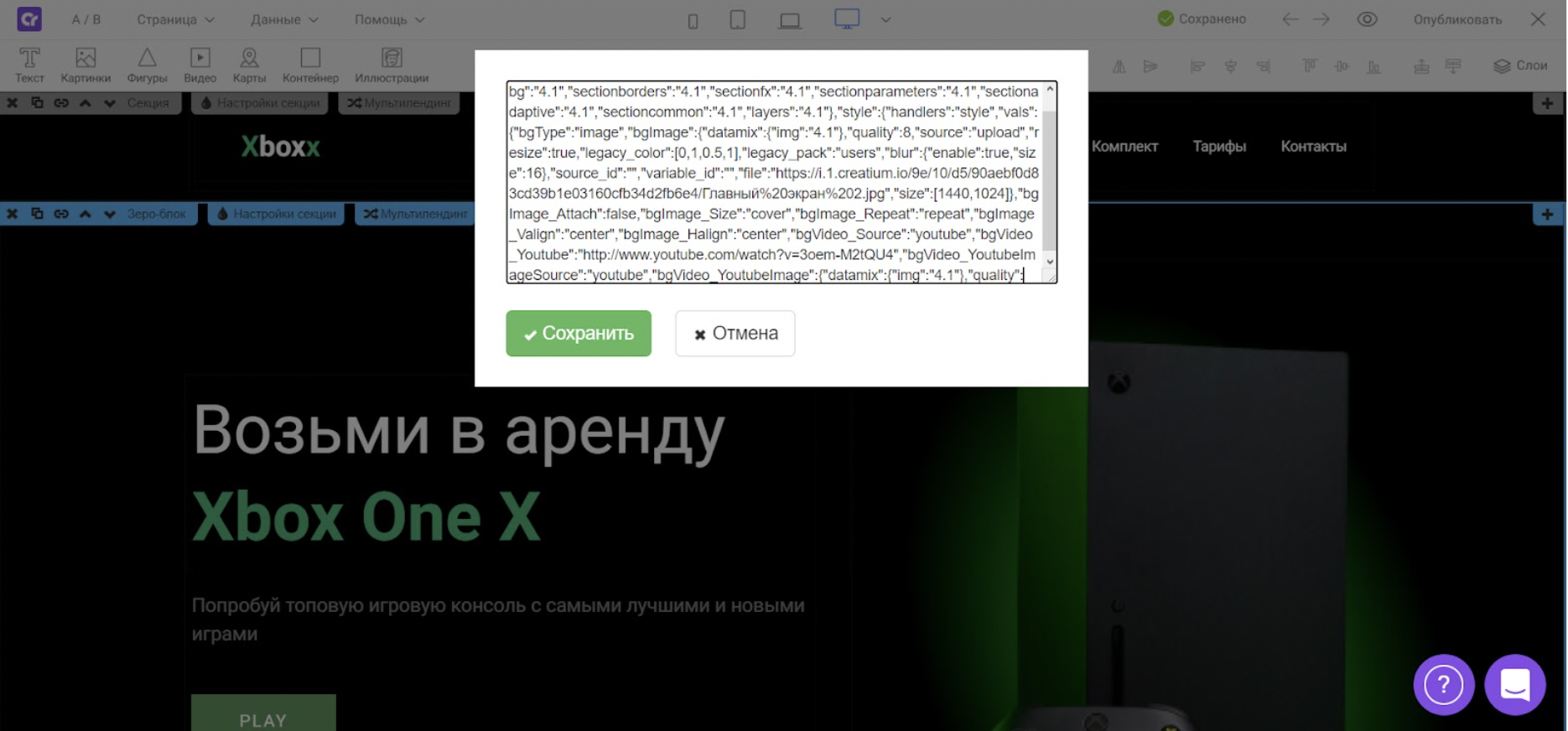Open Настройки секции for top section

(260, 103)
